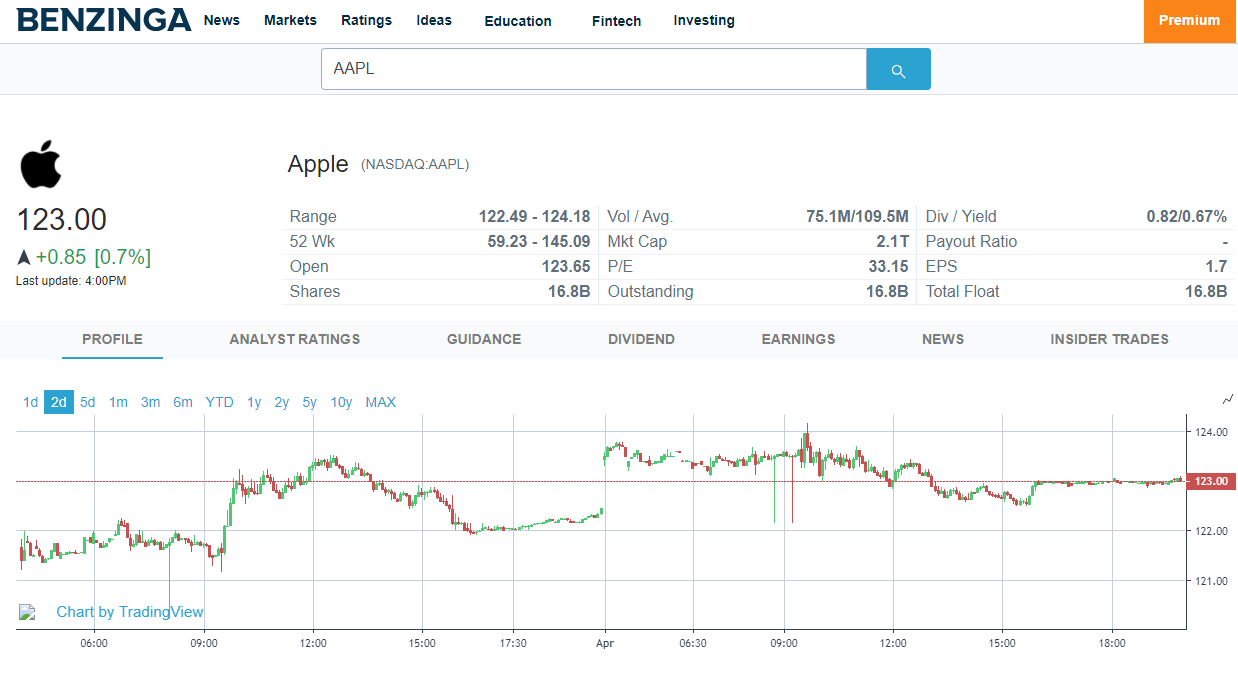
Task: Click the orange Premium button
Action: pos(1190,21)
